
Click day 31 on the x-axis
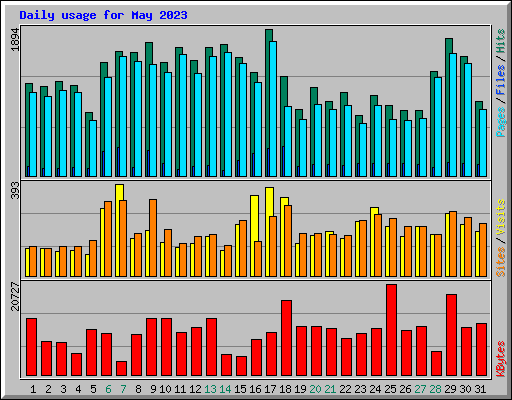pos(480,389)
